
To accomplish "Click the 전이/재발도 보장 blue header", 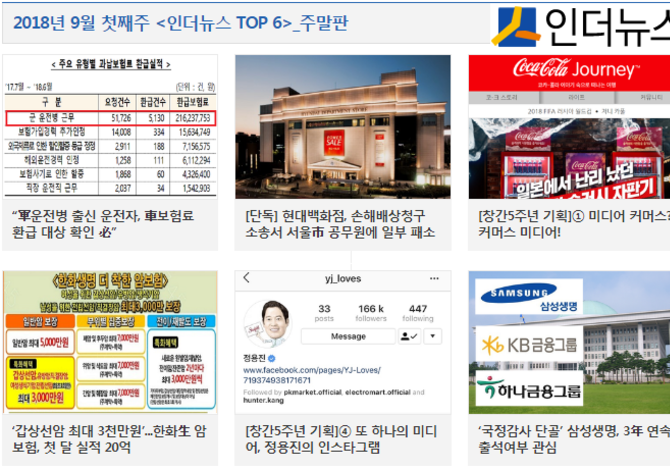I will pos(181,321).
